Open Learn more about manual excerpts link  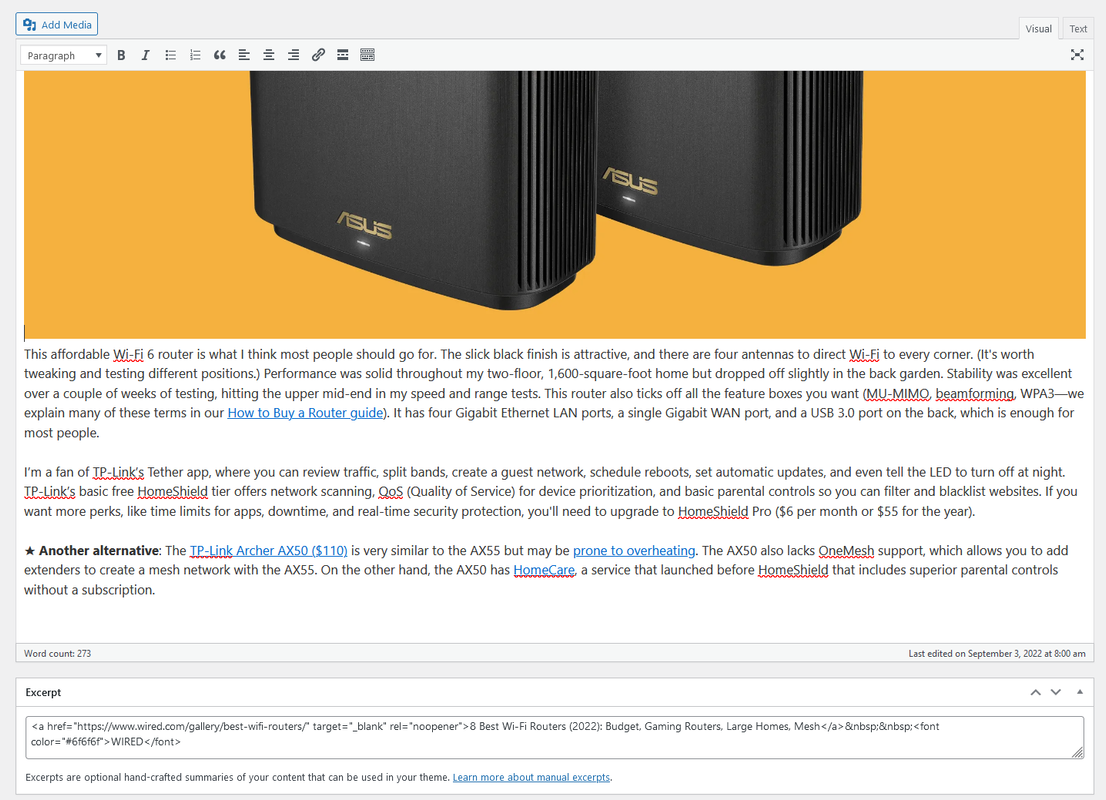(531, 777)
